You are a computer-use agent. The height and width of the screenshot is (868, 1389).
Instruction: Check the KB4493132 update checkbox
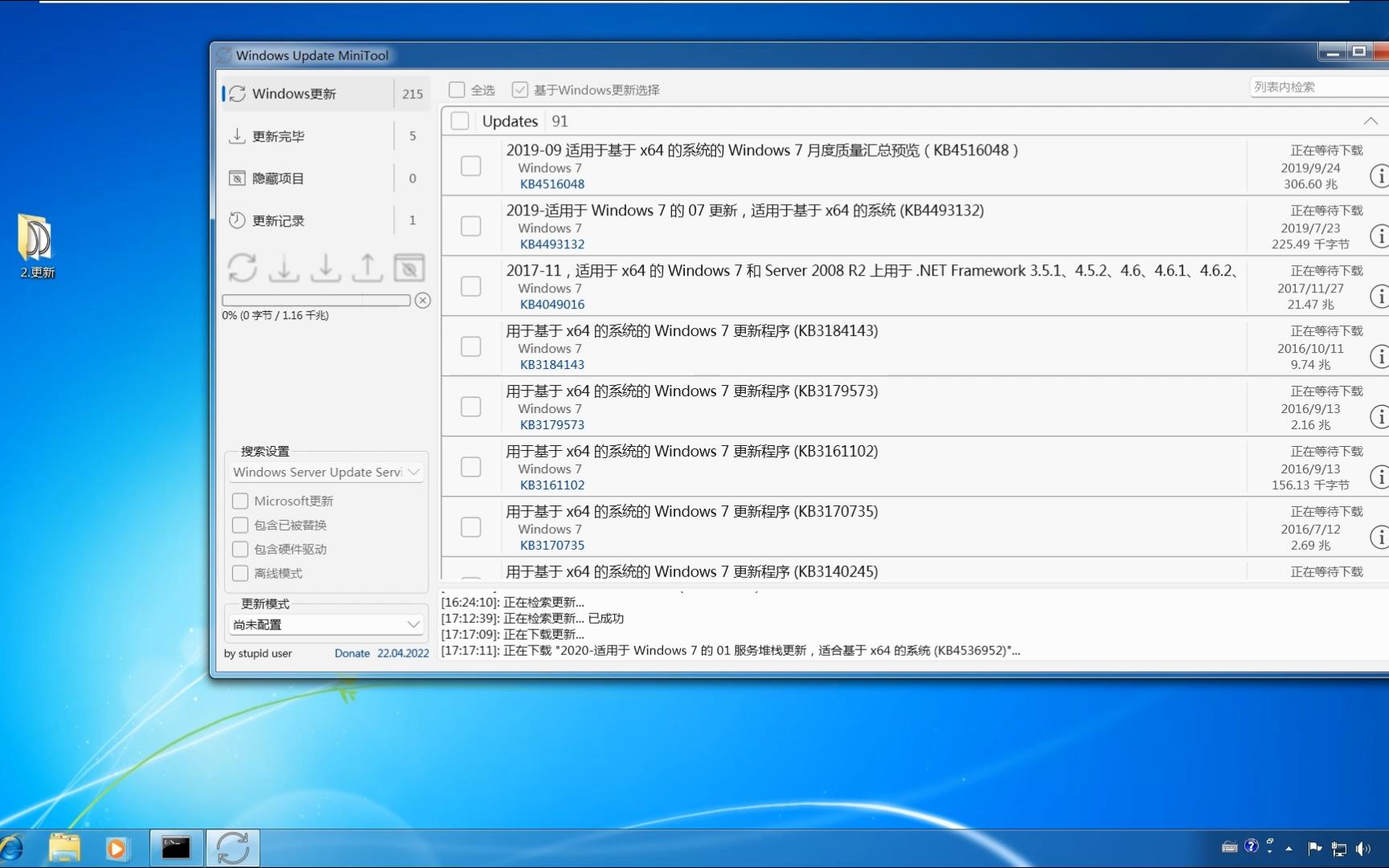click(471, 226)
